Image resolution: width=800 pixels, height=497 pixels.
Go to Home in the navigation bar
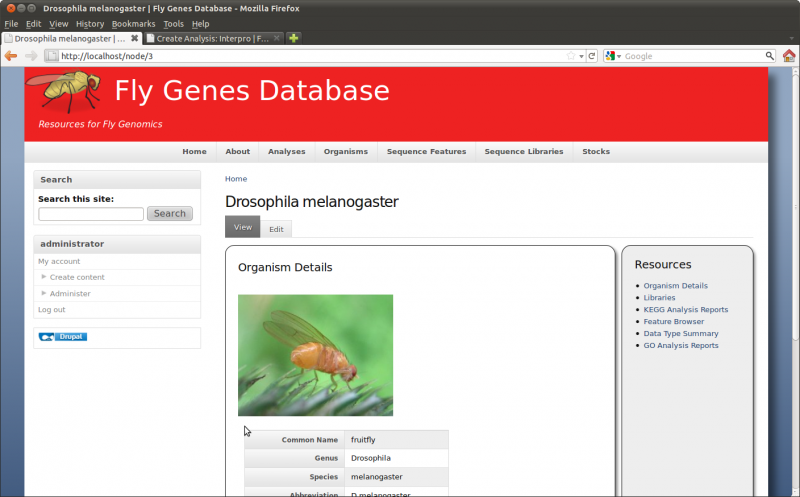pyautogui.click(x=194, y=152)
